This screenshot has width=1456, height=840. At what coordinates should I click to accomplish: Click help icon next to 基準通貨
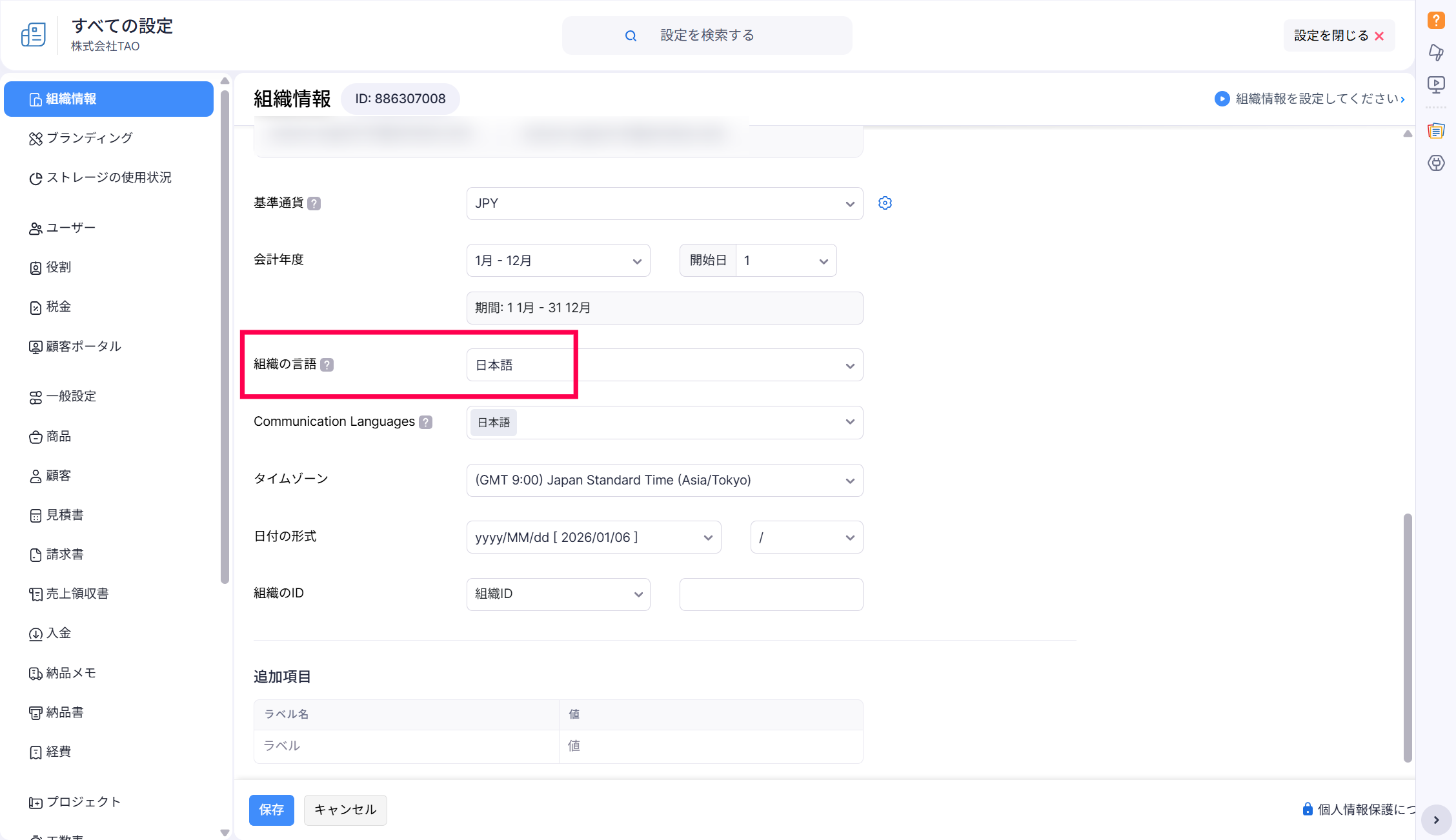pos(314,203)
